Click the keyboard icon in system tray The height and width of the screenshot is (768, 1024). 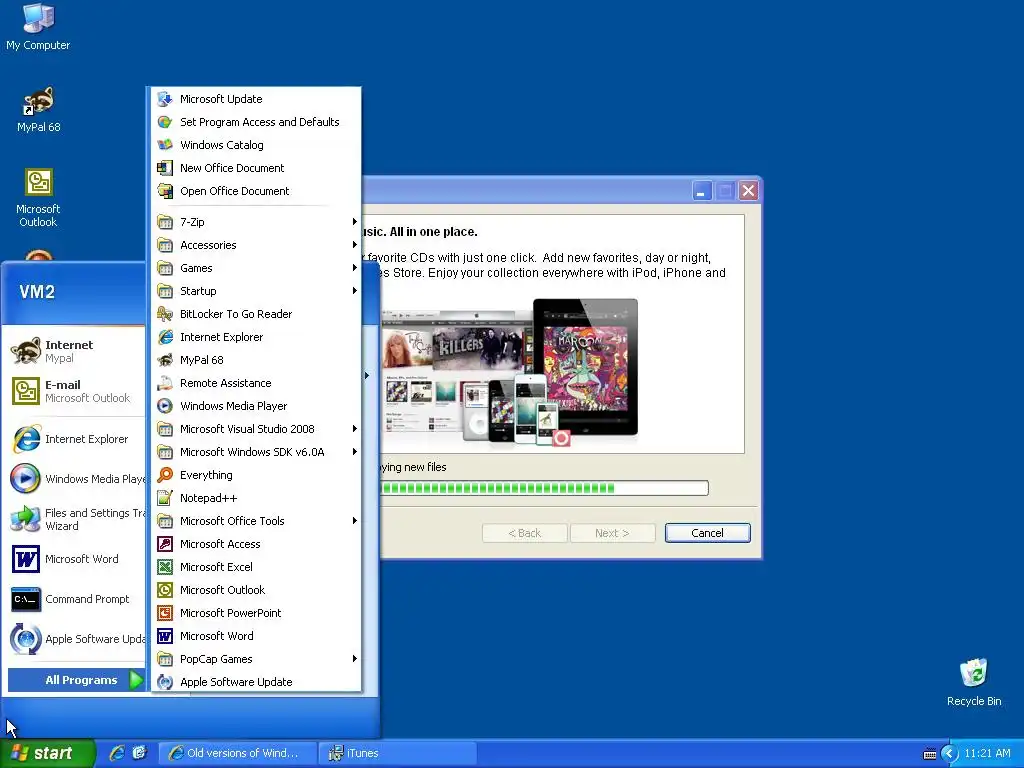pos(929,754)
